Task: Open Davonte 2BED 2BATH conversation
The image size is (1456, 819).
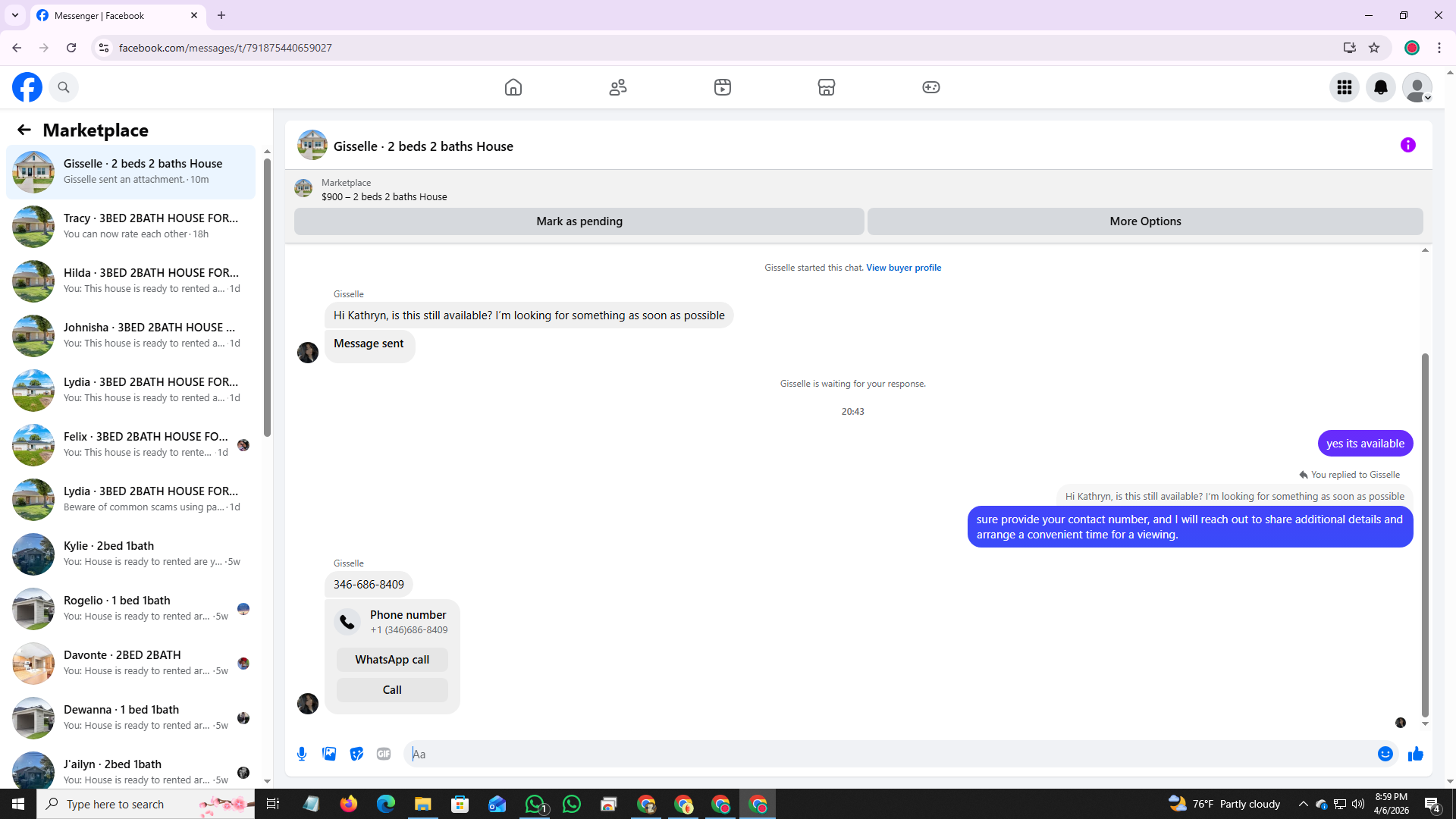Action: point(131,664)
